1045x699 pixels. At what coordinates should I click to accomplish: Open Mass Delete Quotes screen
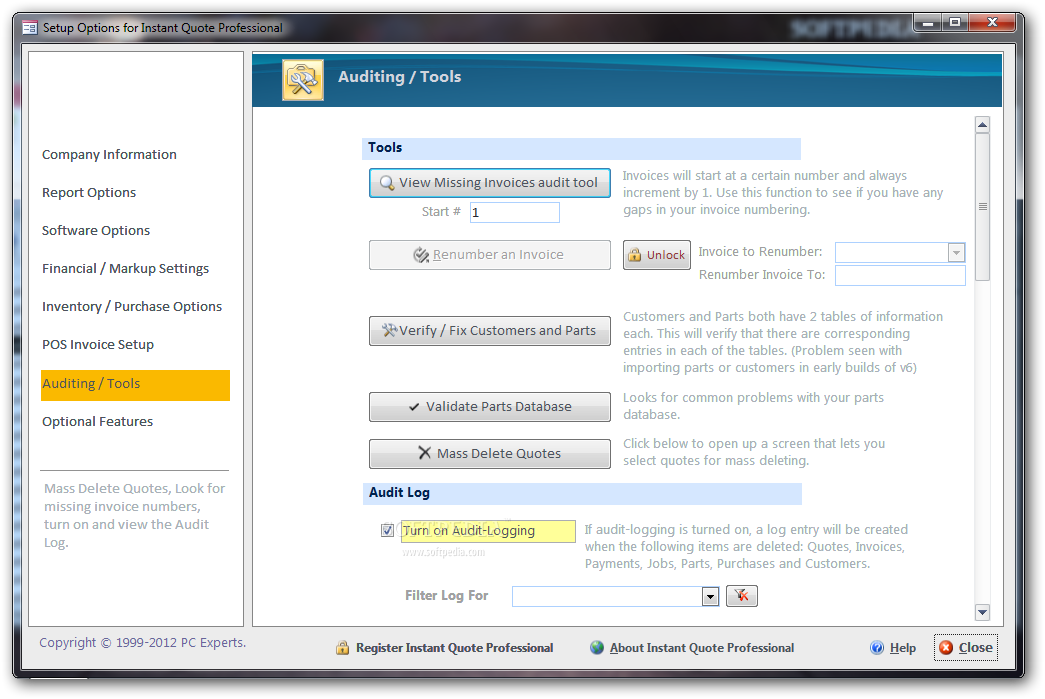point(490,453)
